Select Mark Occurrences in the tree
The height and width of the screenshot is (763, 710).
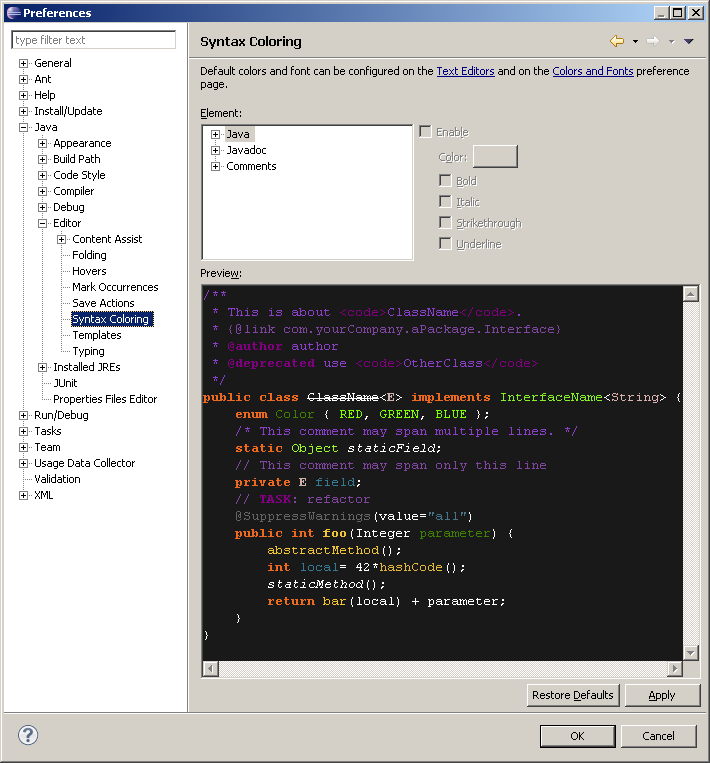[115, 287]
